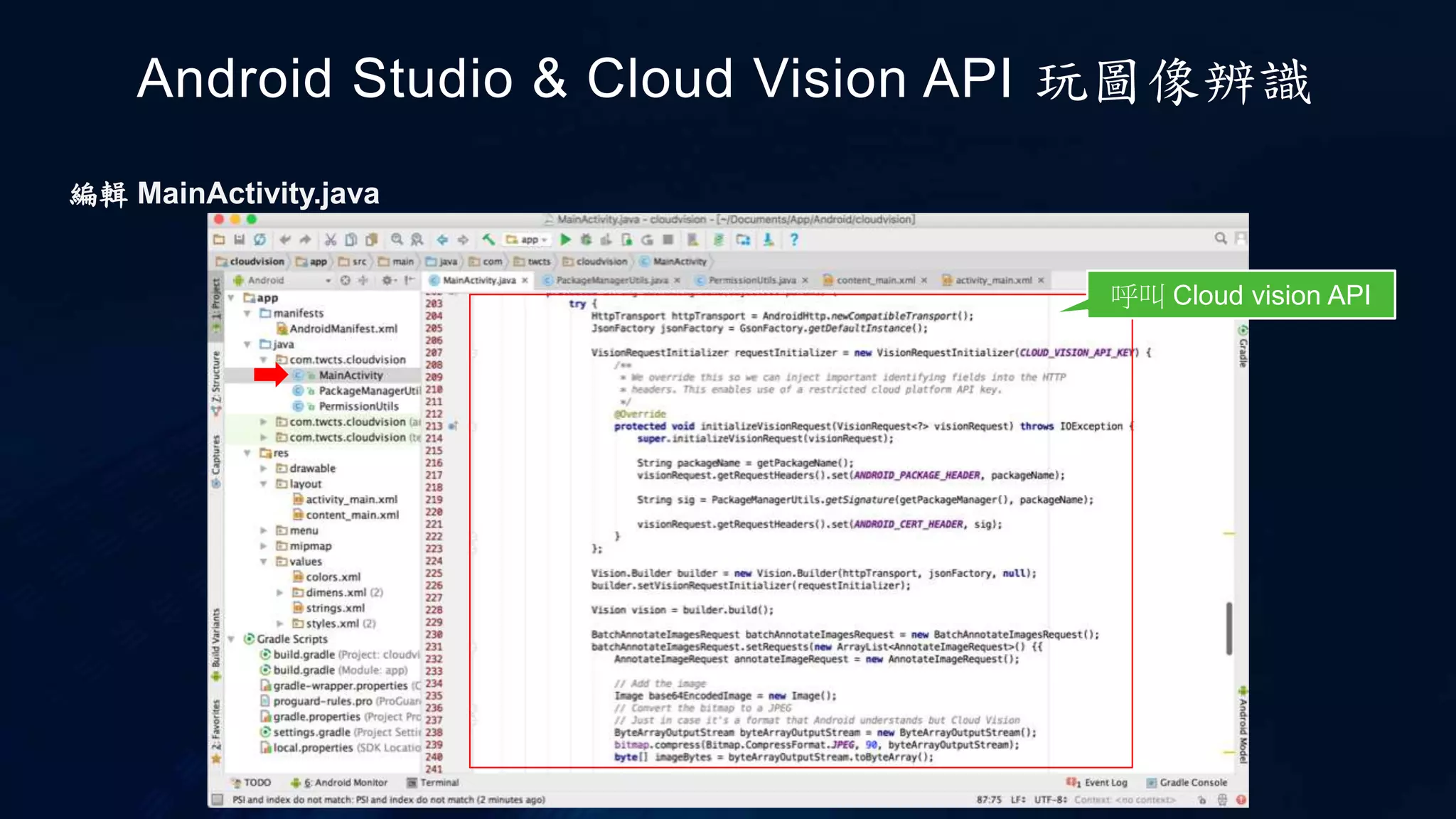Toggle the Build Variants side panel
This screenshot has width=1456, height=819.
click(216, 643)
